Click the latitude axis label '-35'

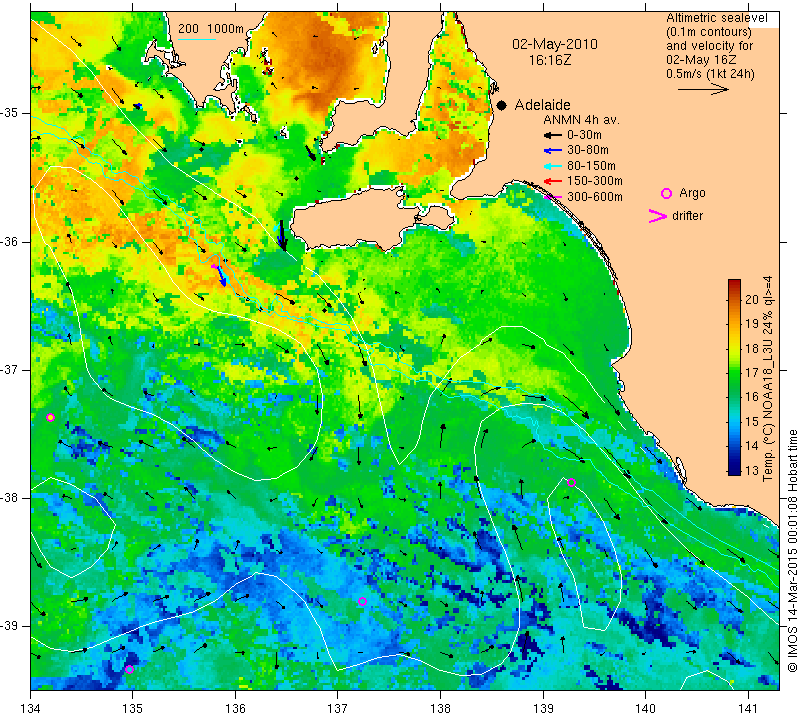(10, 113)
